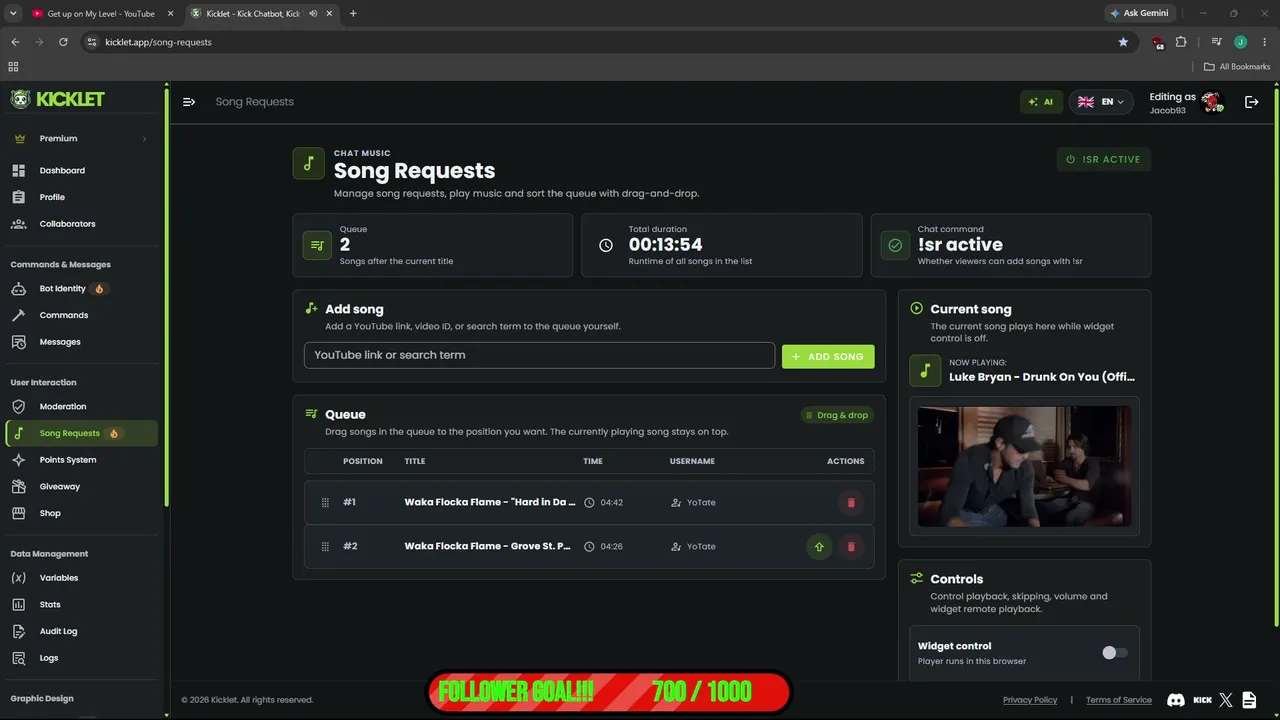Open the browser extensions puzzle icon
The width and height of the screenshot is (1280, 720).
tap(1181, 42)
